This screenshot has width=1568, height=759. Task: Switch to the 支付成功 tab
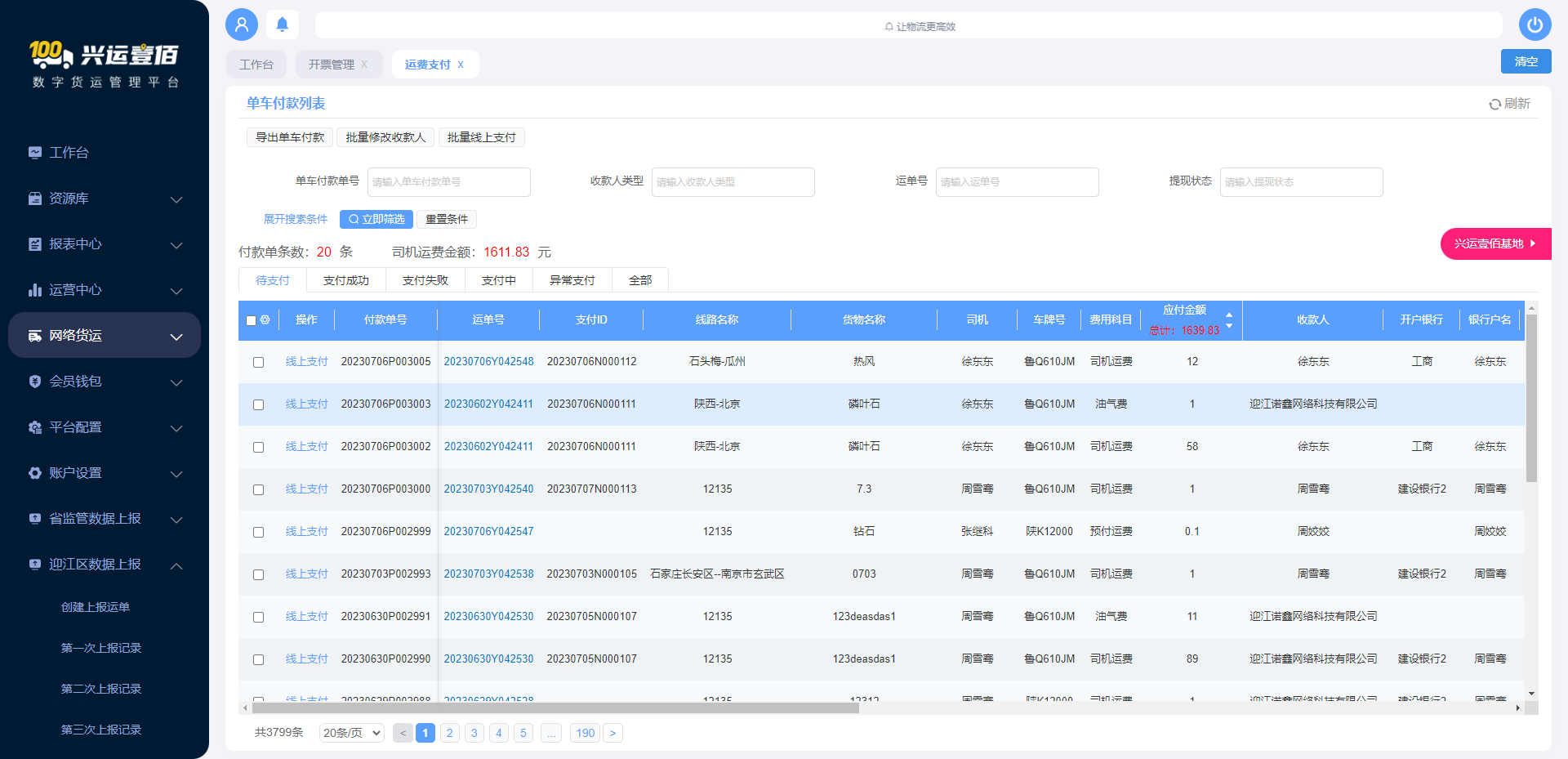tap(346, 280)
